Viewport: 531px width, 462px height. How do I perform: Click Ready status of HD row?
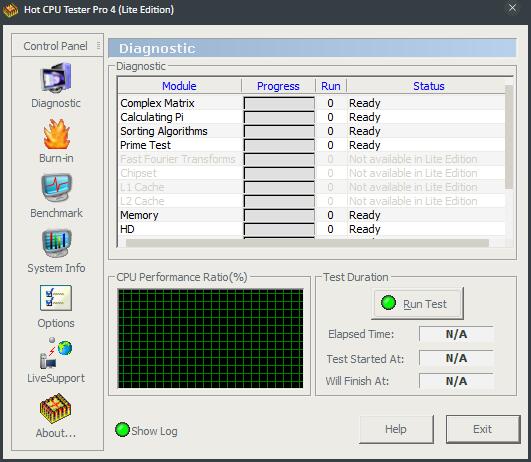tap(365, 230)
